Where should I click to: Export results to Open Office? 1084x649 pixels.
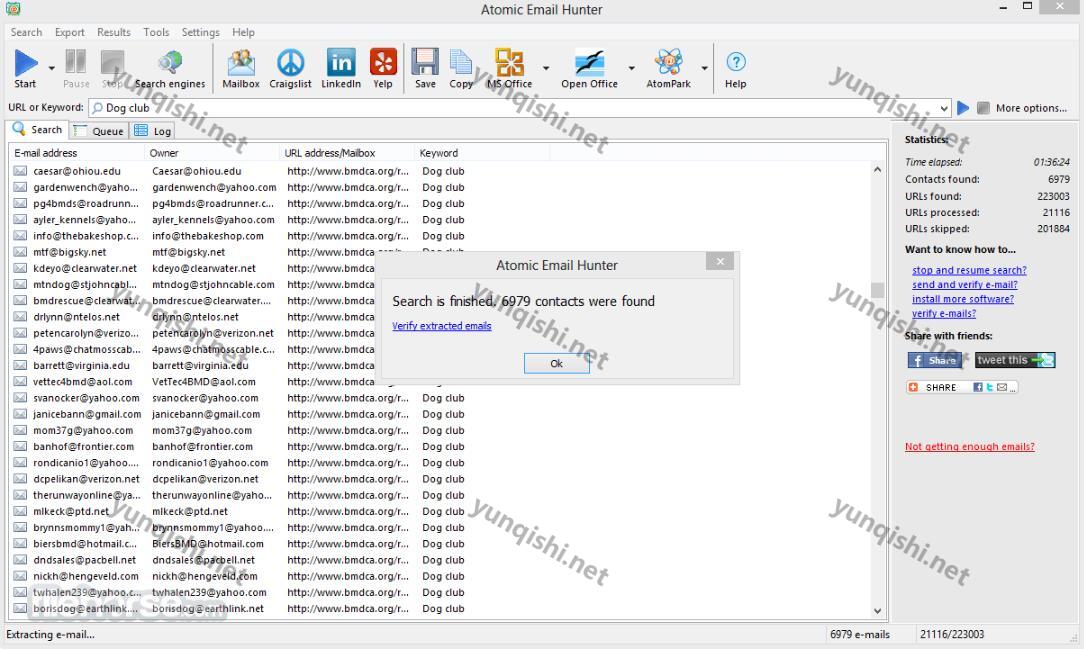(589, 68)
